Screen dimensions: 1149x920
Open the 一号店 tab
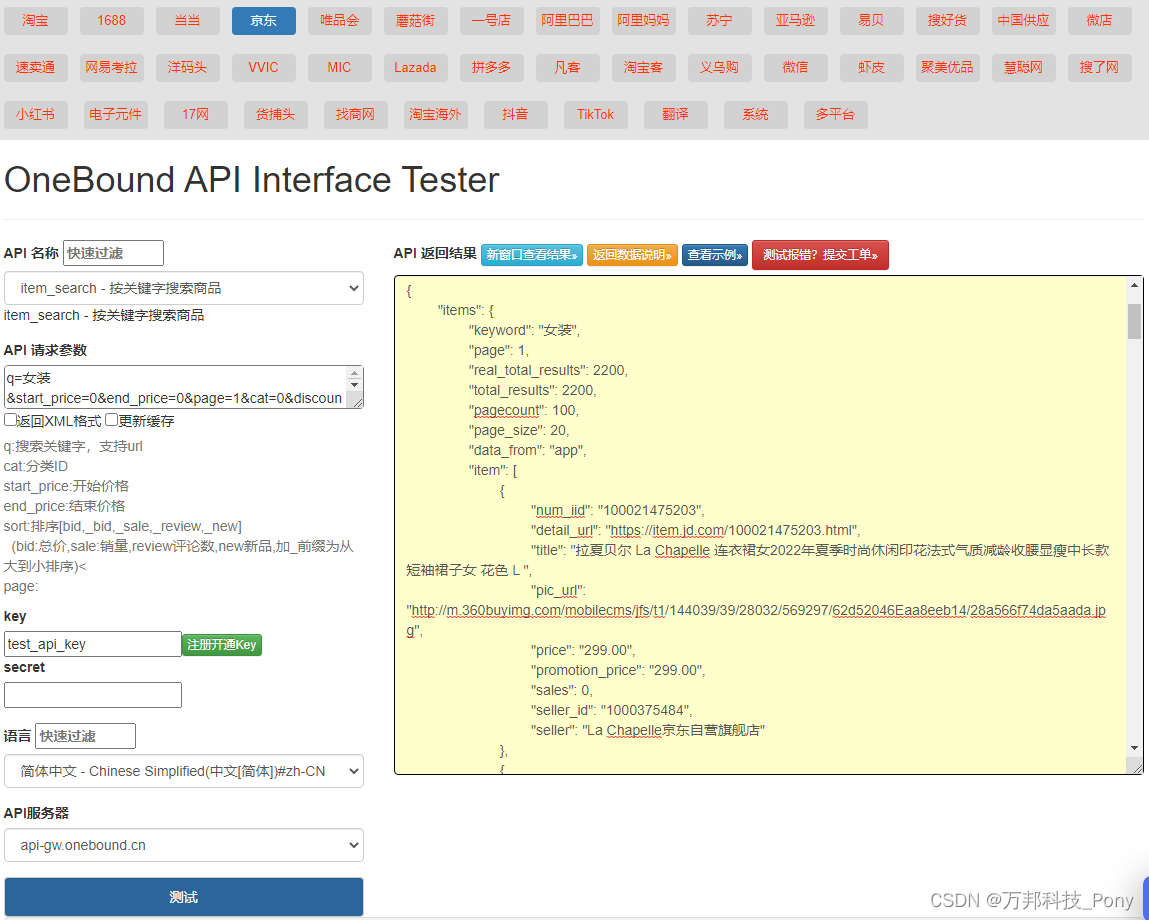492,21
